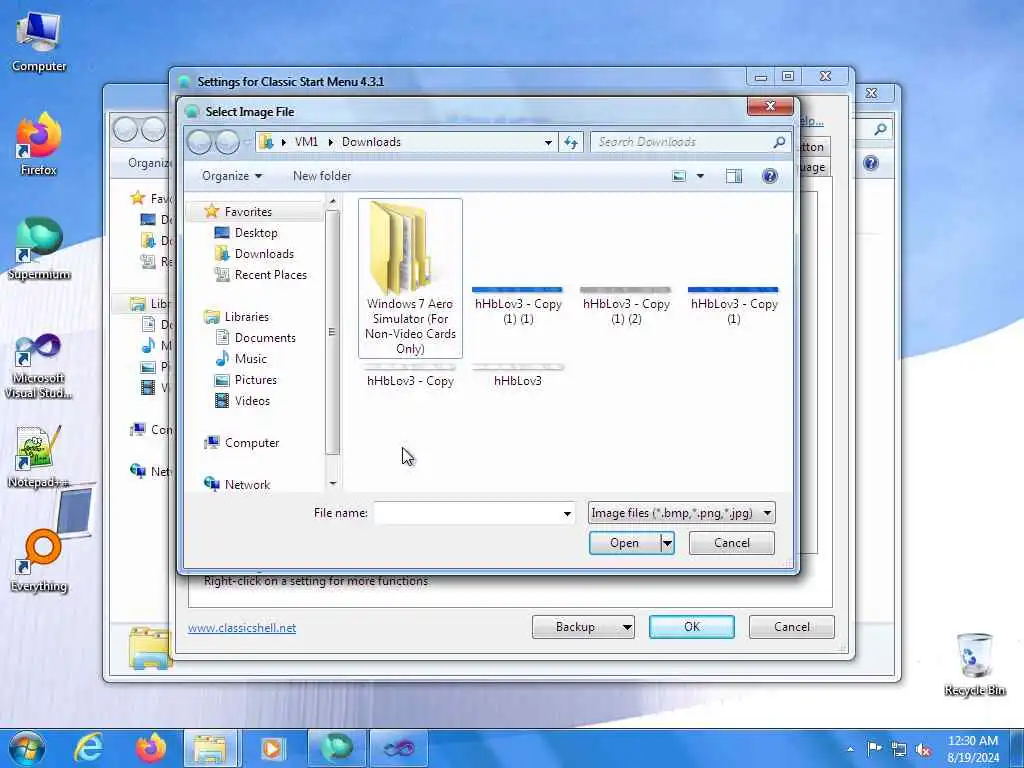Launch Firefox from the desktop shortcut
The width and height of the screenshot is (1024, 768).
tap(39, 145)
